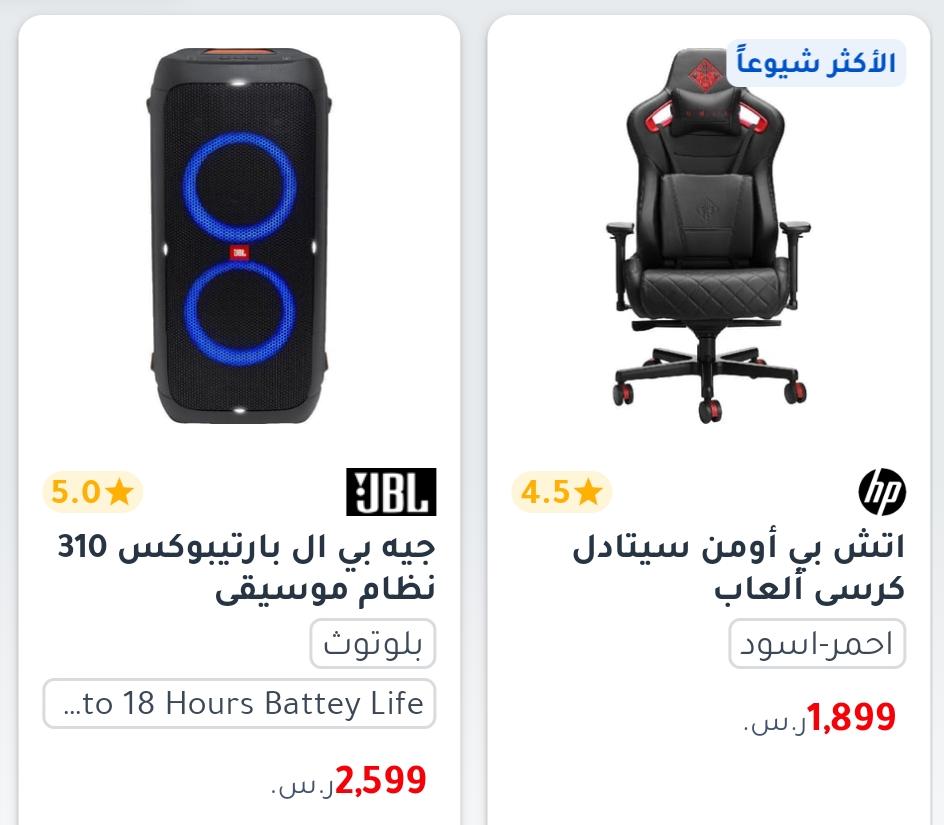Select the بلوتوث feature tag
Screen dimensions: 944x825
click(373, 644)
